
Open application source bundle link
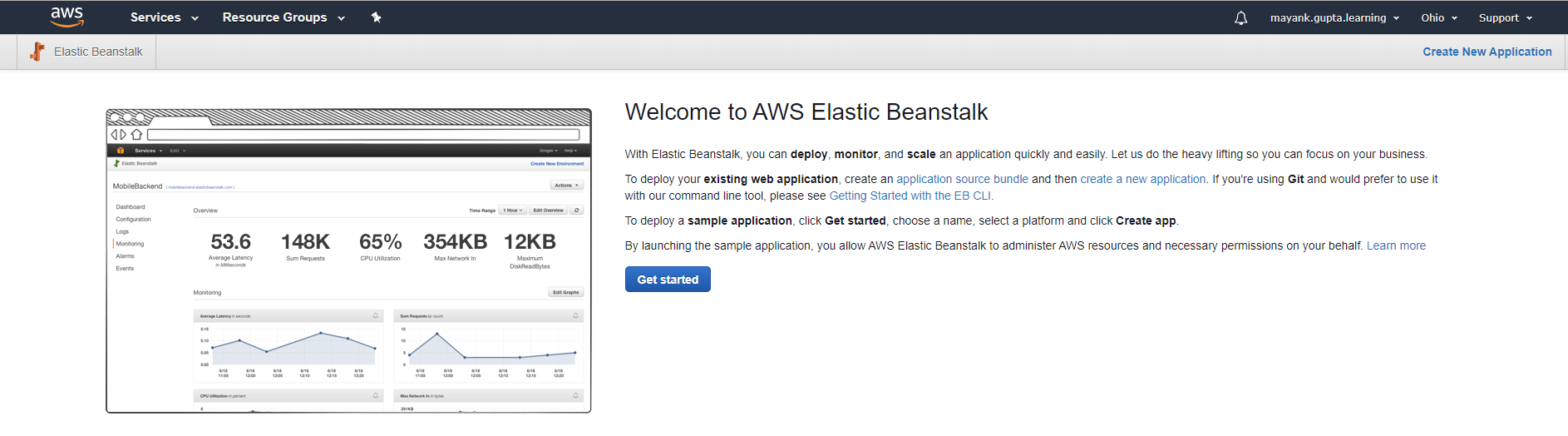[962, 179]
